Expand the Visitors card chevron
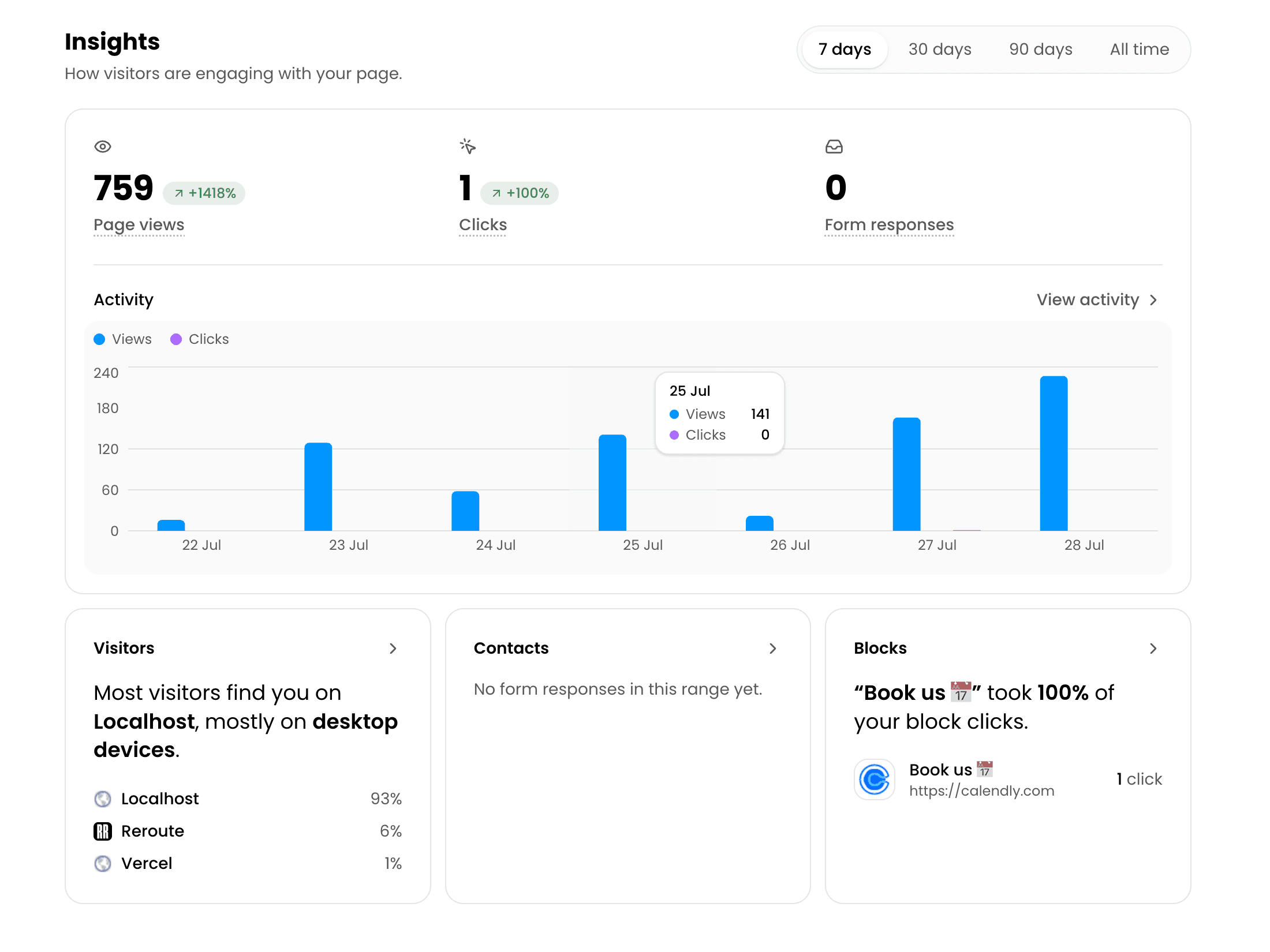This screenshot has width=1270, height=952. click(393, 649)
